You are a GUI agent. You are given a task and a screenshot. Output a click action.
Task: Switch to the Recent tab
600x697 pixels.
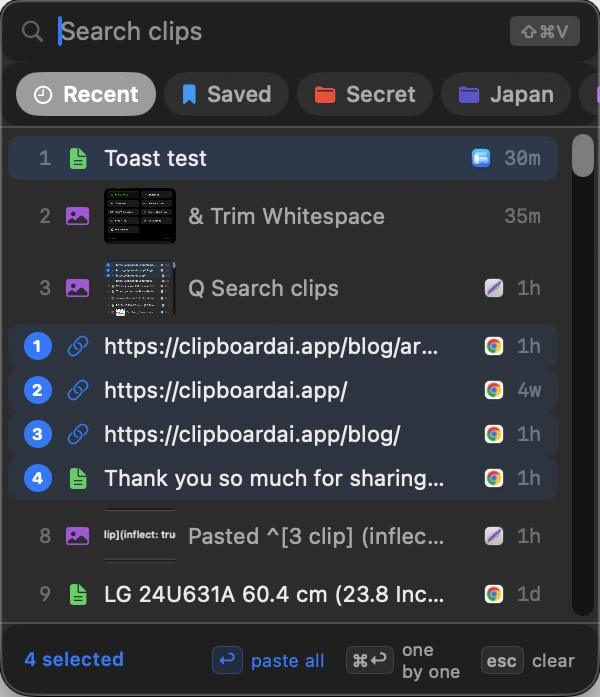(86, 94)
